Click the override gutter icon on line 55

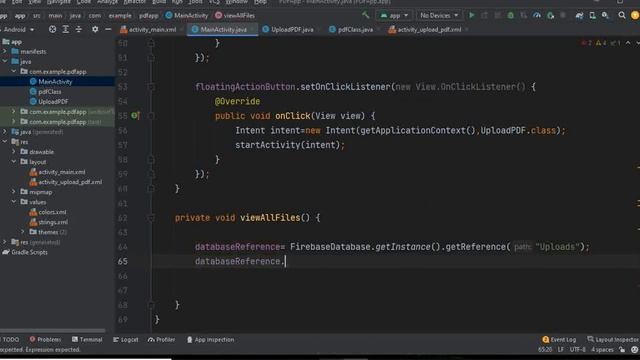coord(135,116)
